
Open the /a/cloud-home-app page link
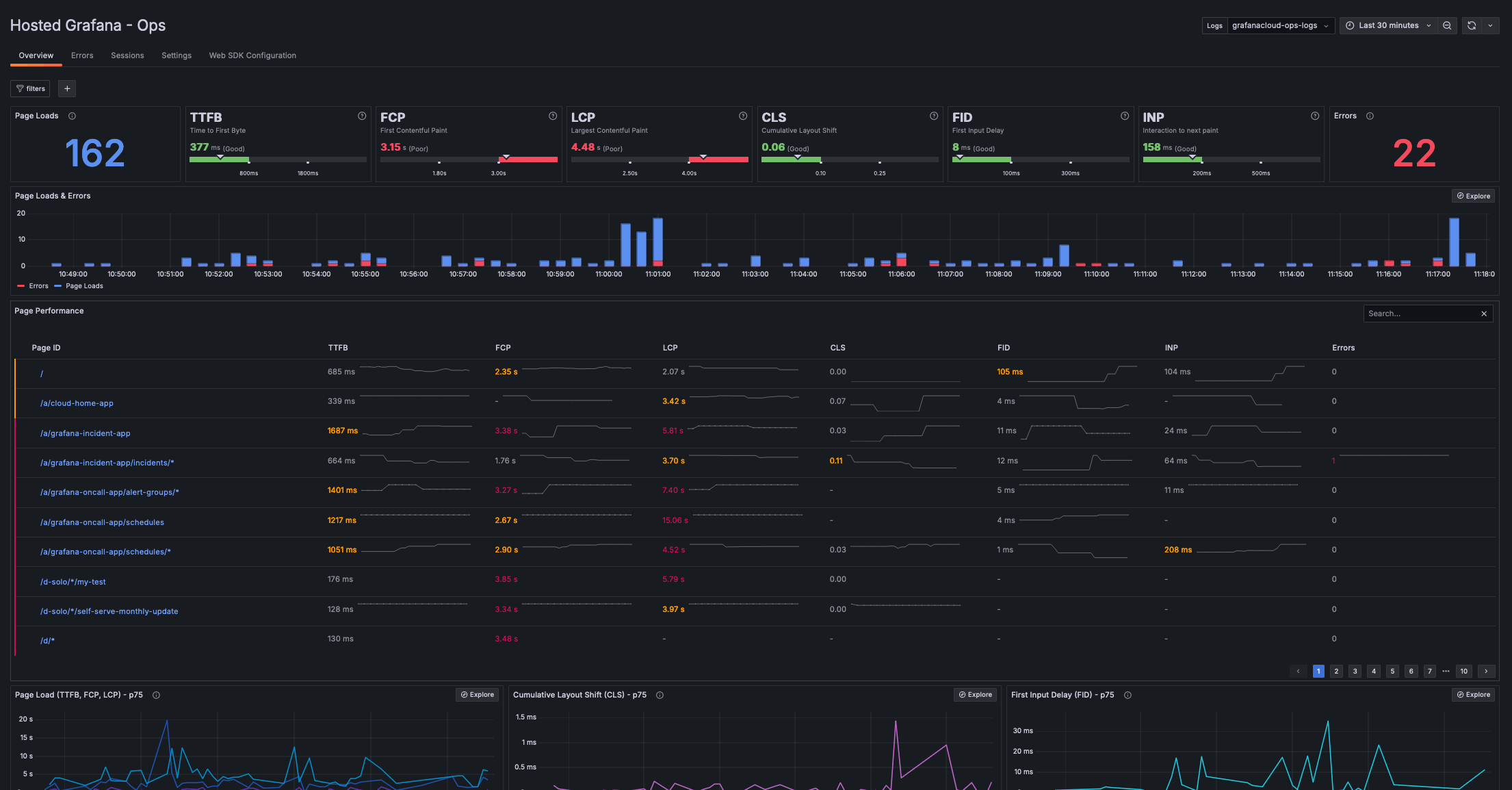(x=77, y=403)
